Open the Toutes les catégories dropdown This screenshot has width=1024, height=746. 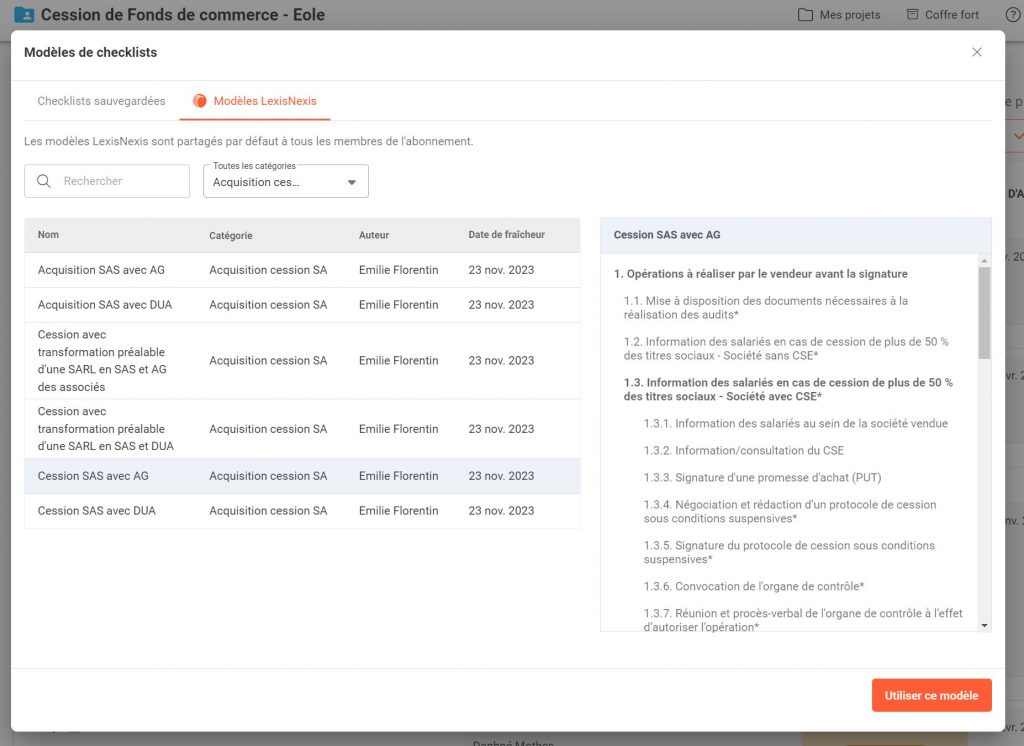pyautogui.click(x=285, y=181)
